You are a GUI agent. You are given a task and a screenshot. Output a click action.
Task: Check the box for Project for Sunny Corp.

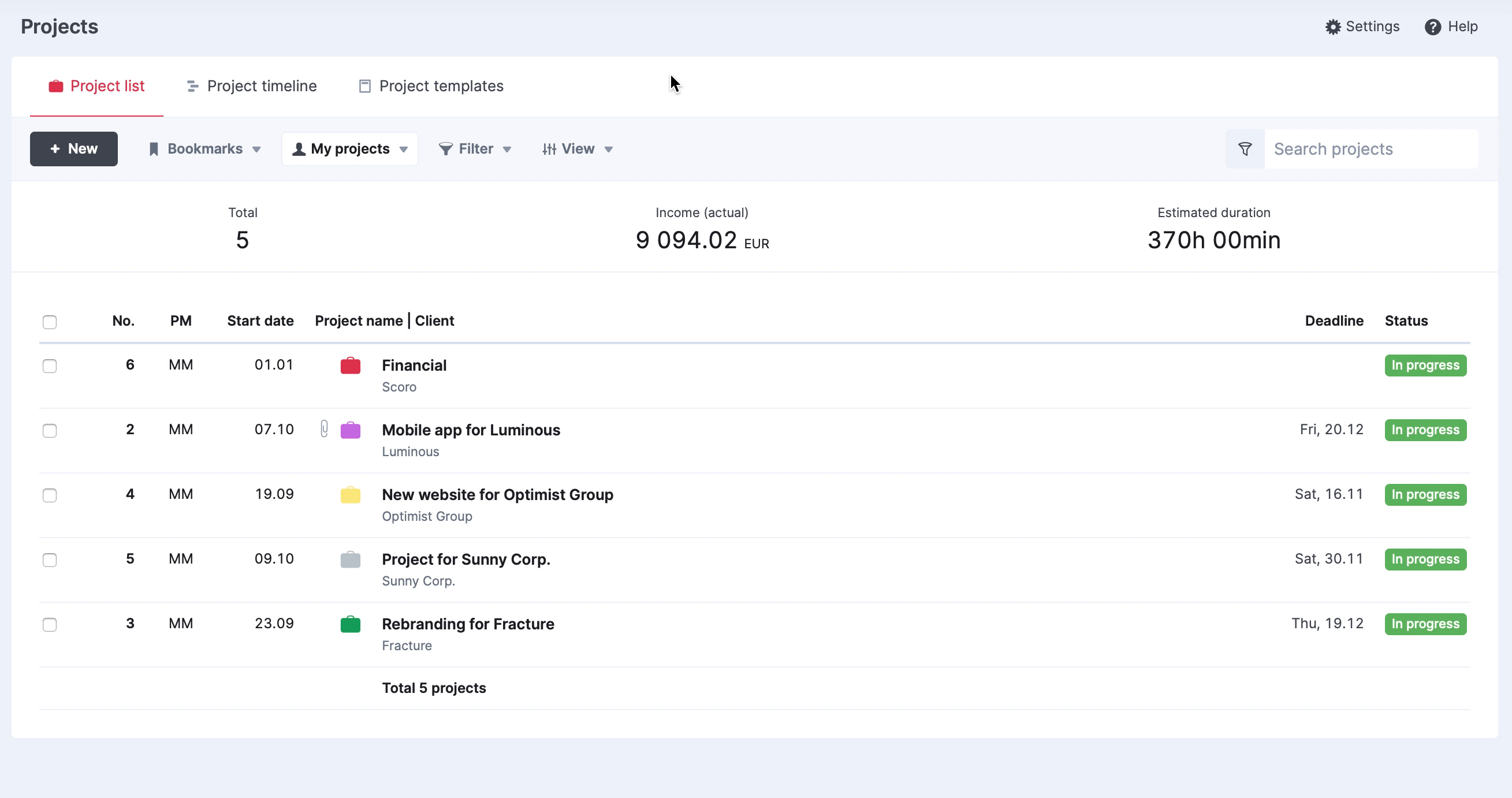[x=50, y=560]
